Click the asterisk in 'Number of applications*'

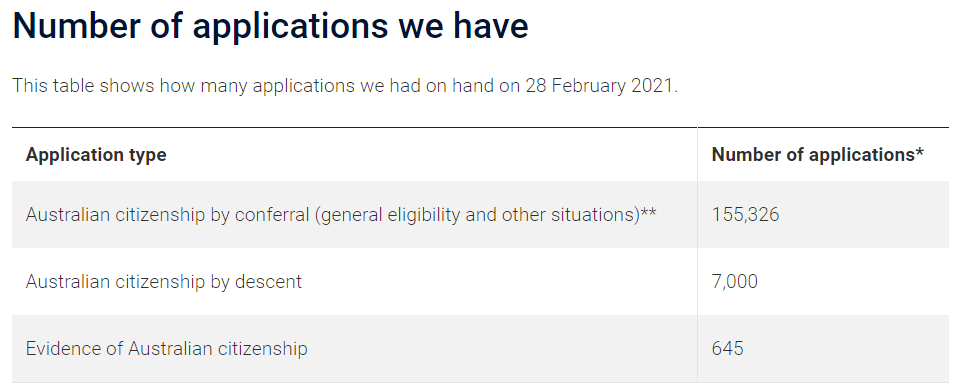coord(919,152)
